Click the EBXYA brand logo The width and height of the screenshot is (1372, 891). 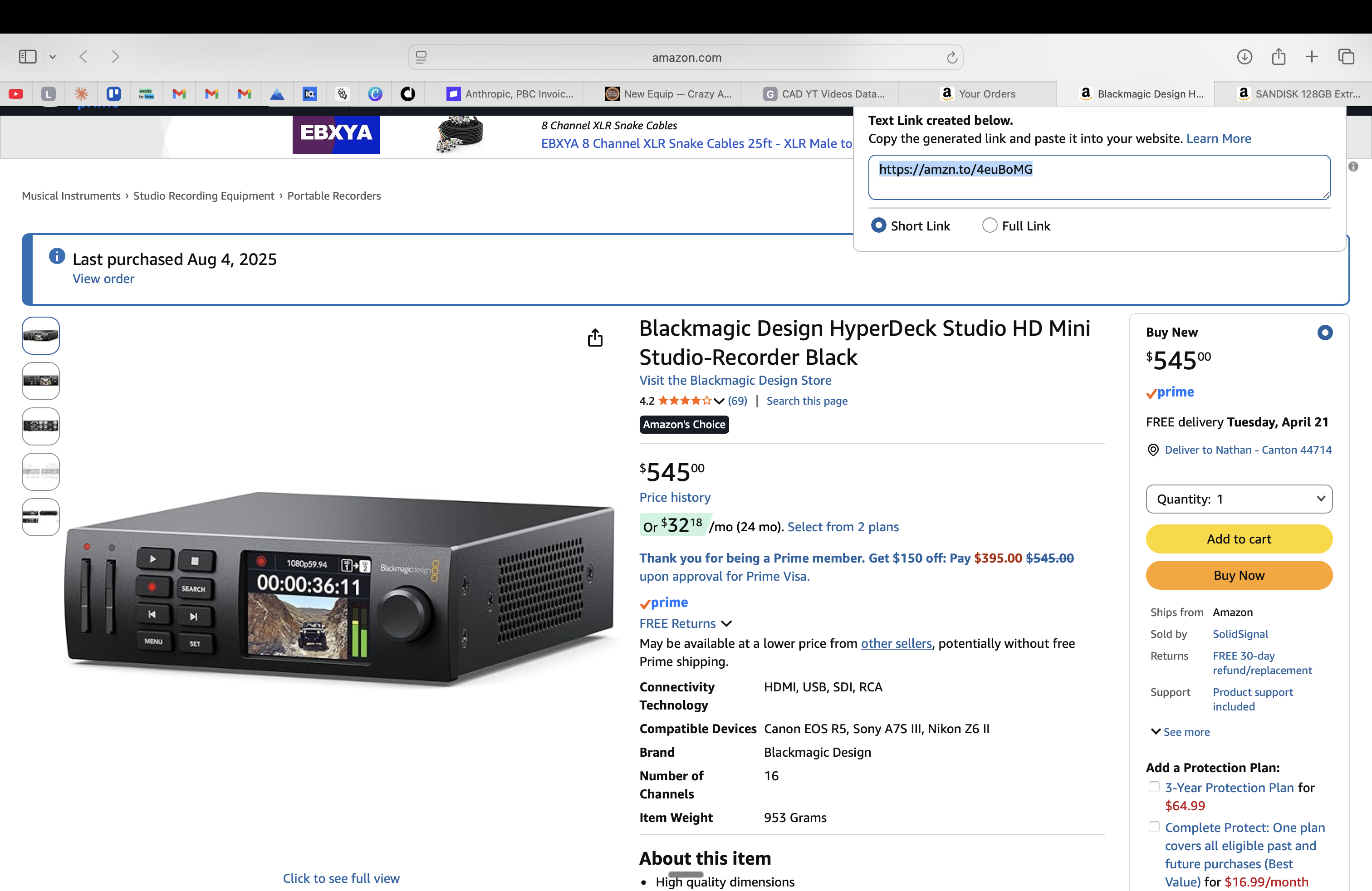335,134
